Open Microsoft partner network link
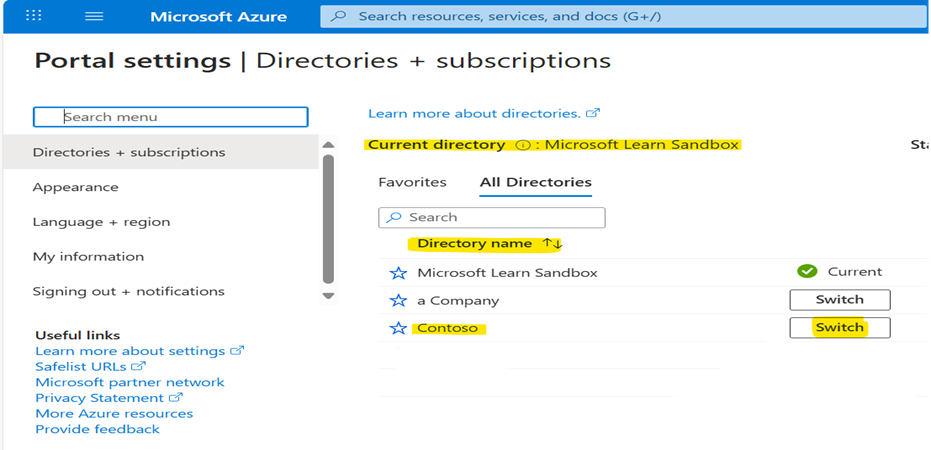This screenshot has width=931, height=450. (130, 382)
